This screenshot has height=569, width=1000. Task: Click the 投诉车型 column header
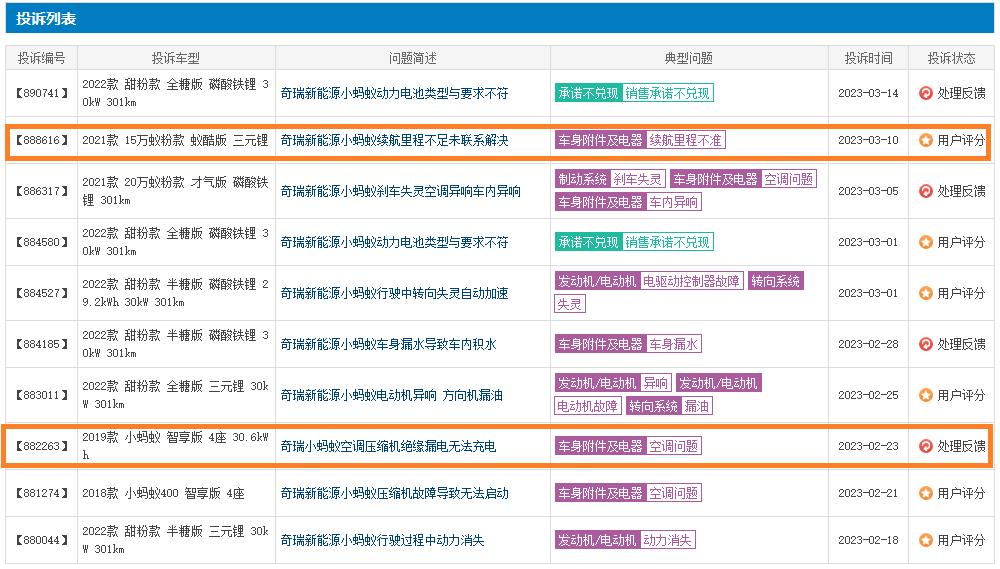click(x=175, y=58)
